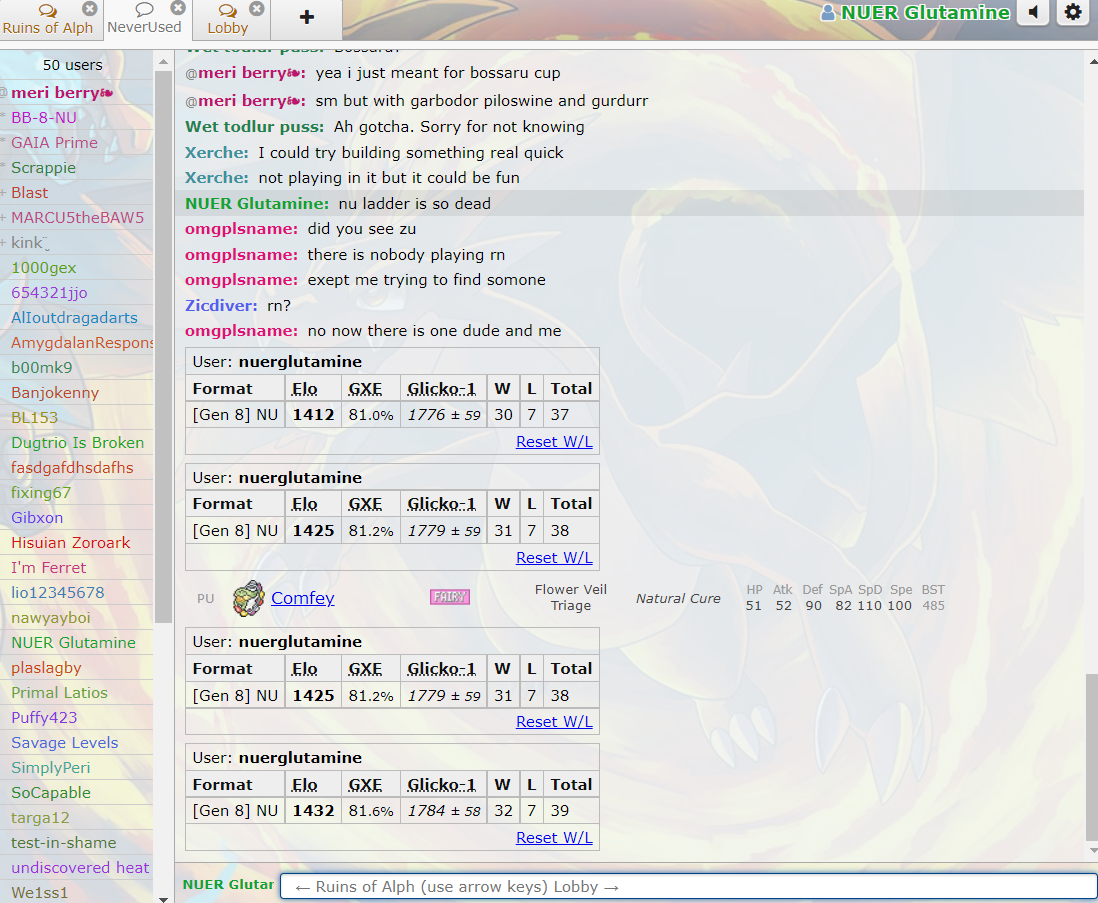
Task: Click the user list scrollbar thumb
Action: (163, 346)
